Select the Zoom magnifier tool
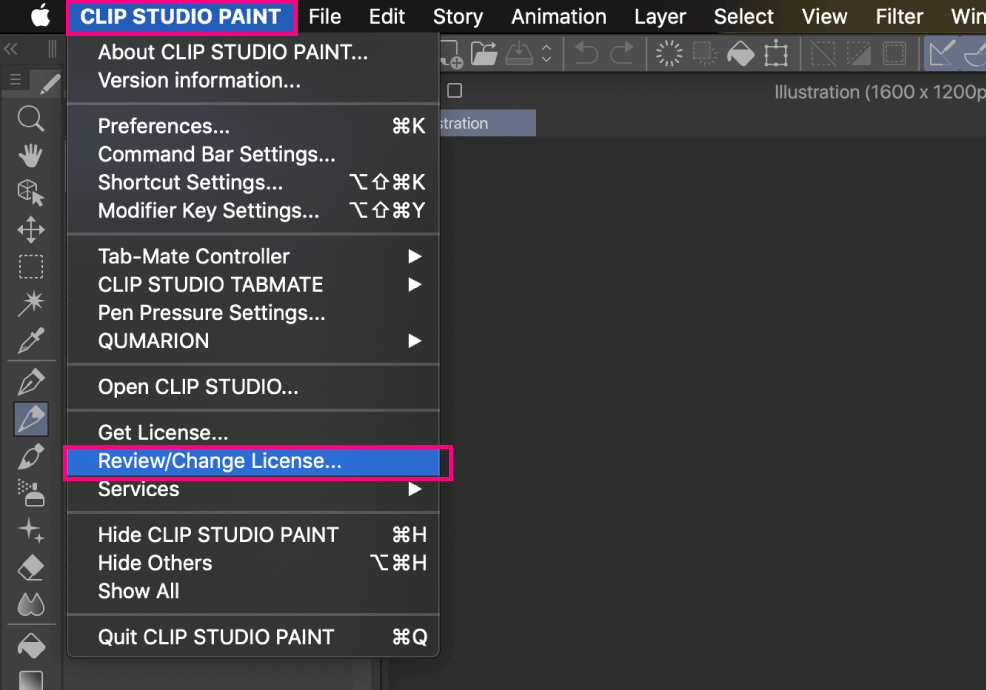986x690 pixels. click(31, 120)
